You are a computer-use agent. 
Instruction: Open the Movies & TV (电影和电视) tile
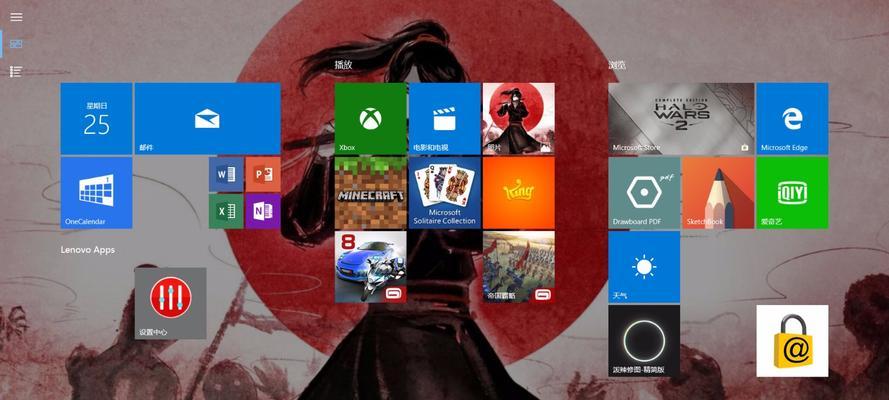pos(444,118)
